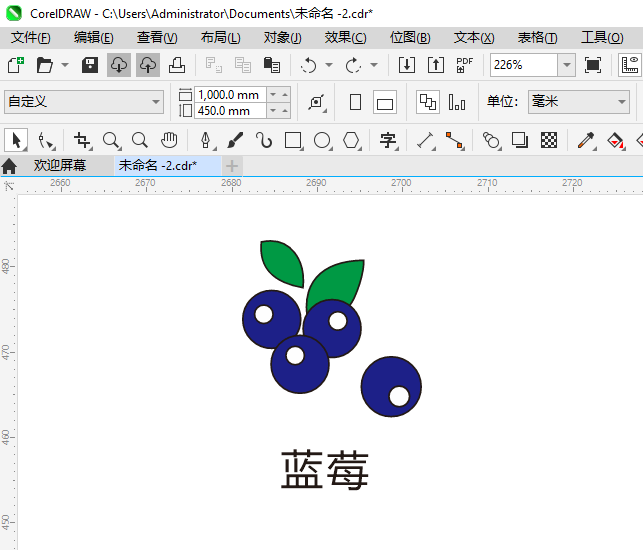Select the Pick tool arrow
The image size is (643, 550).
16,141
